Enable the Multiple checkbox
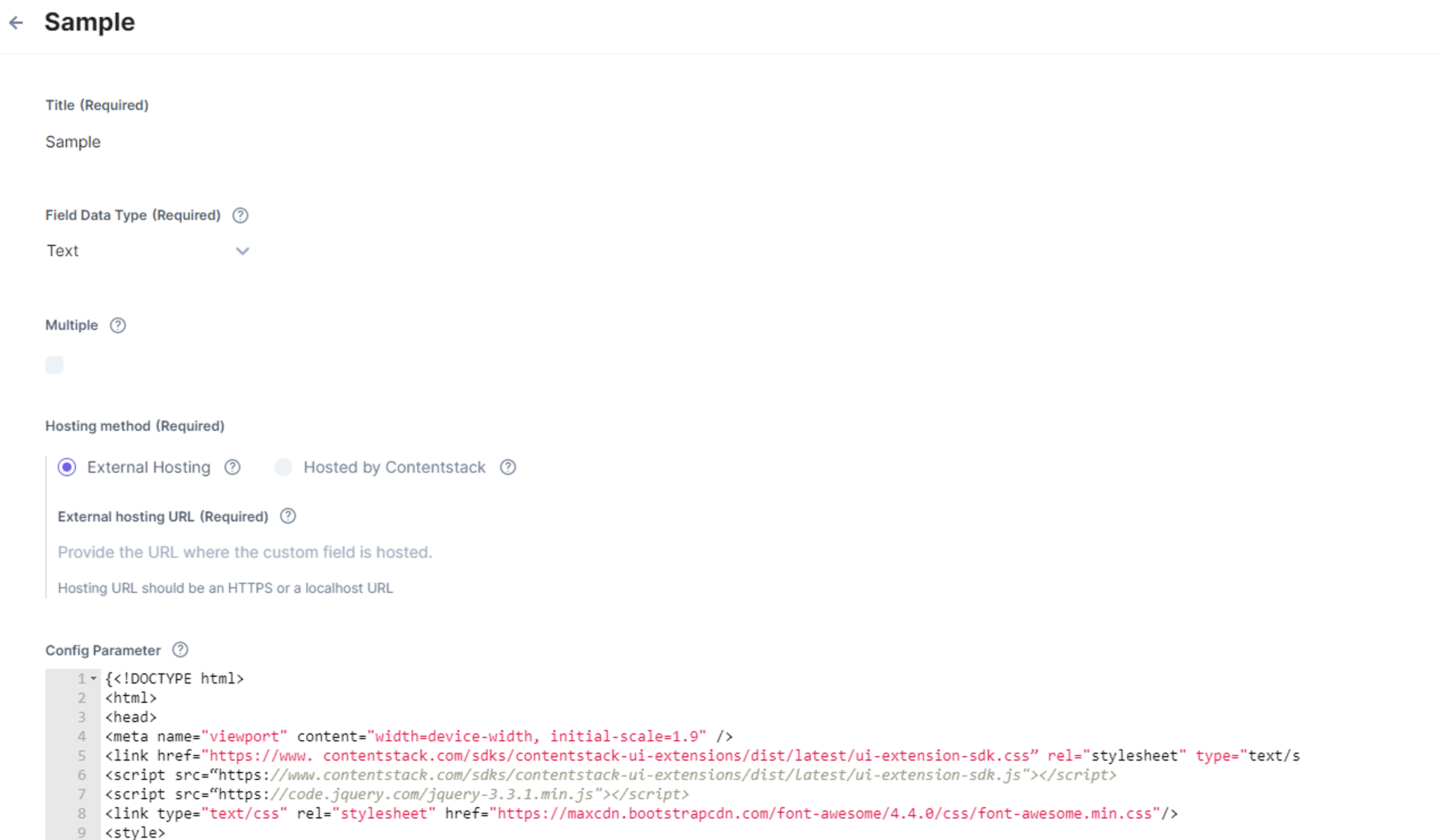 click(x=54, y=365)
